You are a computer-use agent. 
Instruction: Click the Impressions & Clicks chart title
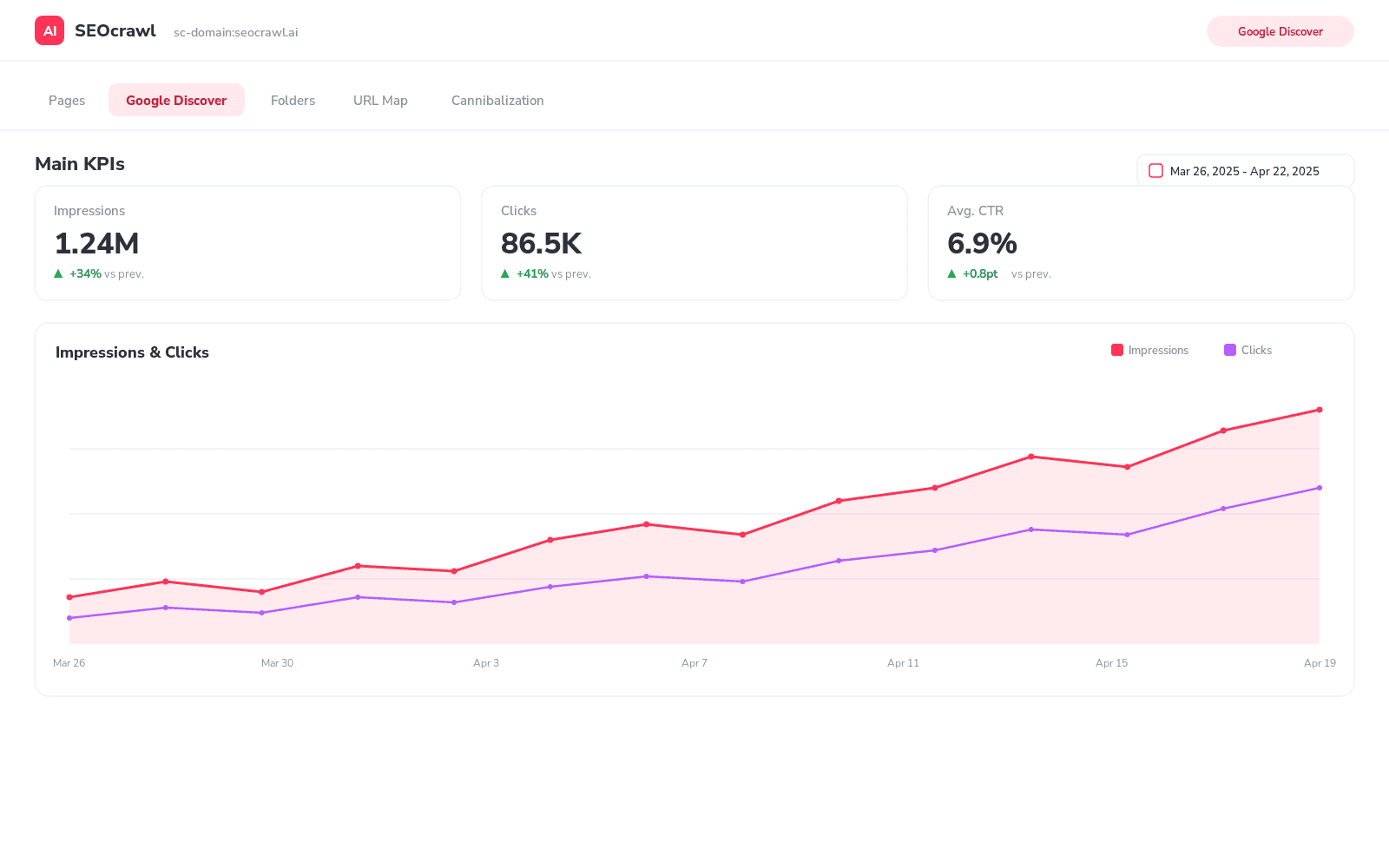click(132, 352)
